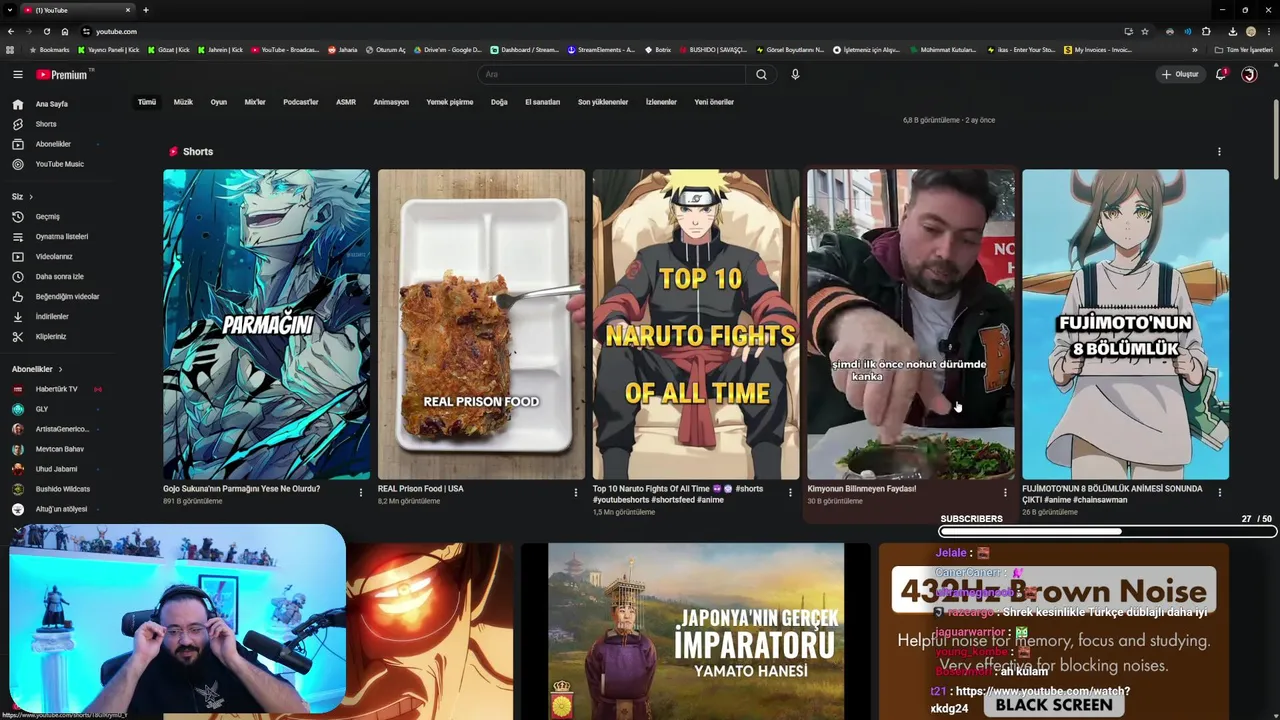
Task: Open the hamburger guide menu
Action: coord(17,74)
